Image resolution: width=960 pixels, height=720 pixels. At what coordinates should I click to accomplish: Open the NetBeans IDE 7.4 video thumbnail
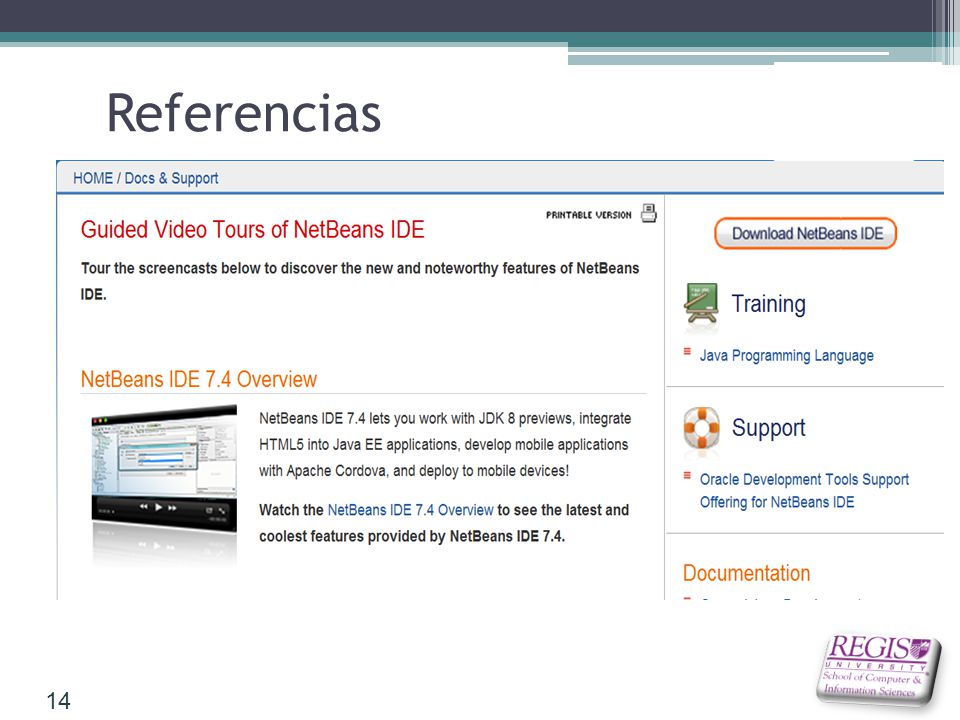coord(164,468)
